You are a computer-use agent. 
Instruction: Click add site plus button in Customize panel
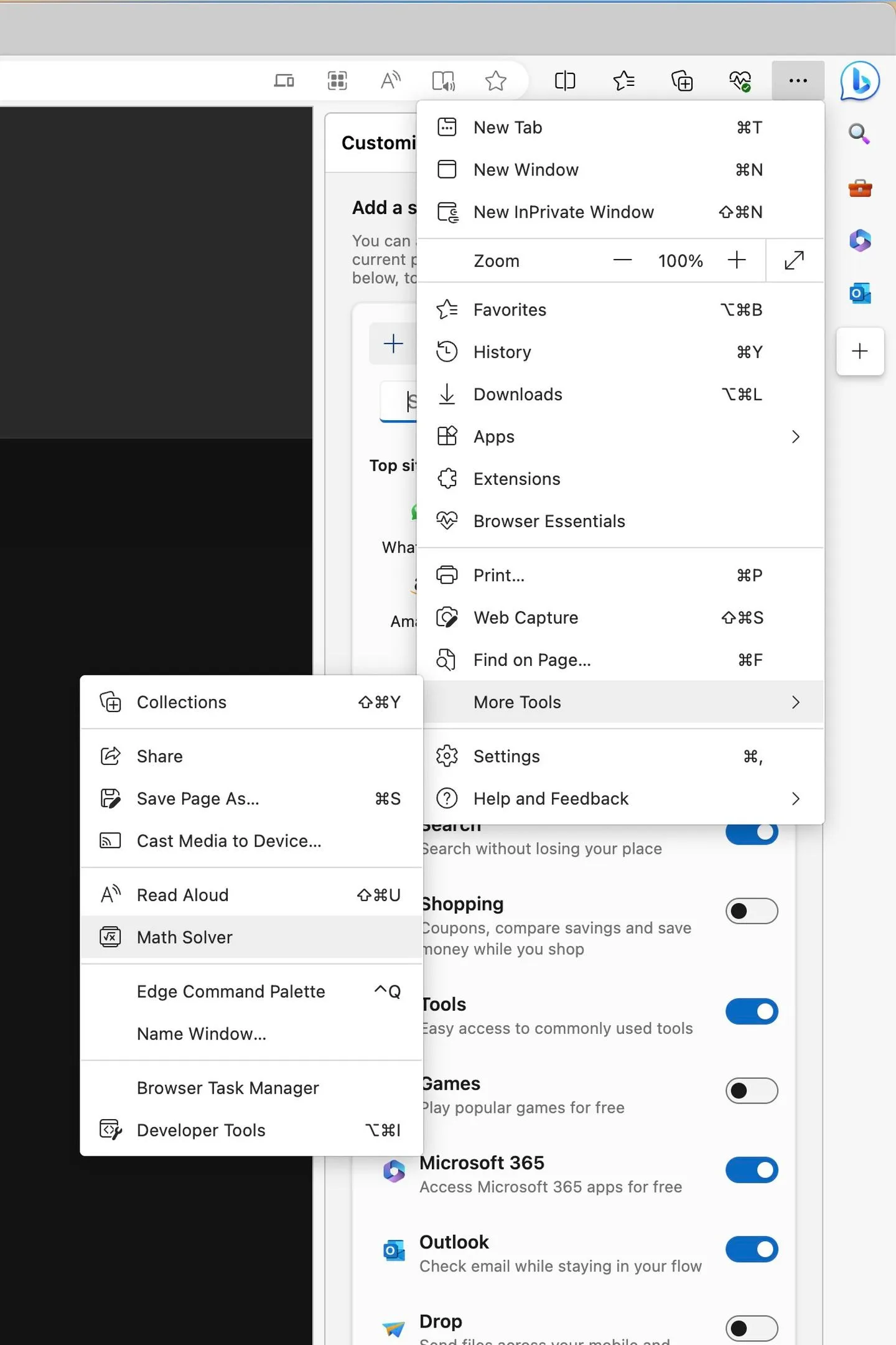point(393,344)
